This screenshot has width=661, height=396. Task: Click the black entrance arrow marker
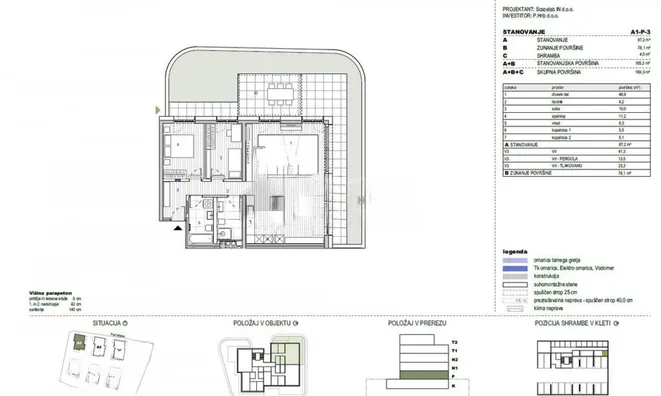pyautogui.click(x=178, y=228)
